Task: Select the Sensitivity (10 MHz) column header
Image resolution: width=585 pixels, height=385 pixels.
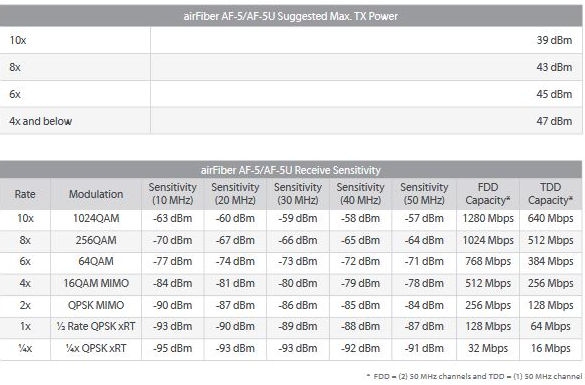Action: [x=172, y=194]
